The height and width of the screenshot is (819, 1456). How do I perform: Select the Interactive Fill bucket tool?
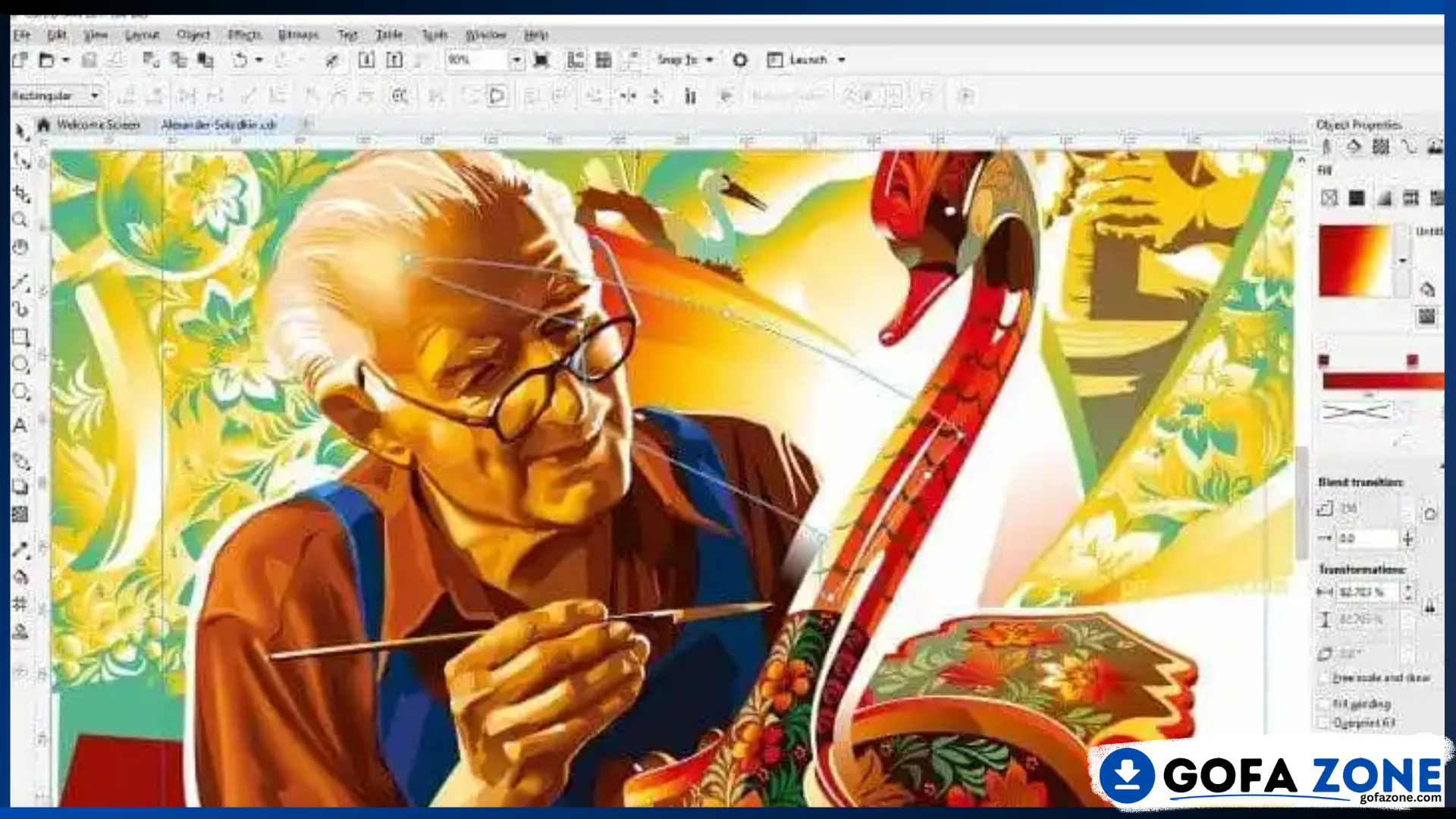tap(20, 577)
